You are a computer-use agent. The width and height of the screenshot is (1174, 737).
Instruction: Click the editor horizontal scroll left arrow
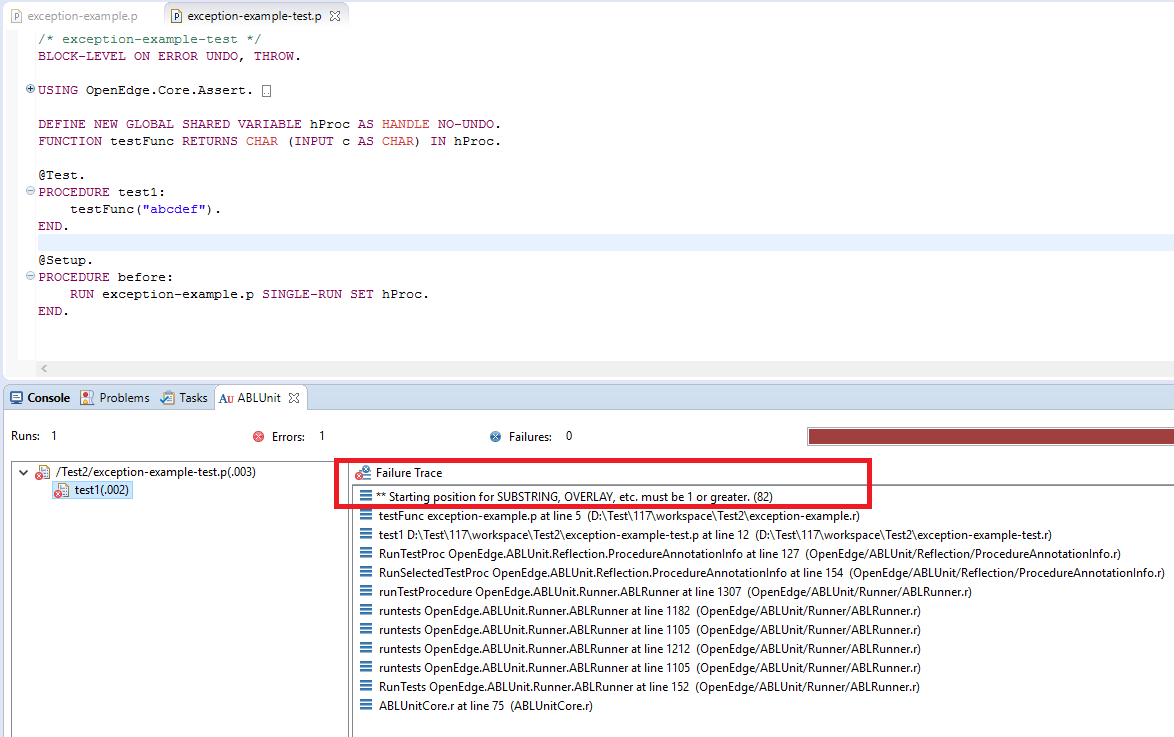tap(44, 368)
